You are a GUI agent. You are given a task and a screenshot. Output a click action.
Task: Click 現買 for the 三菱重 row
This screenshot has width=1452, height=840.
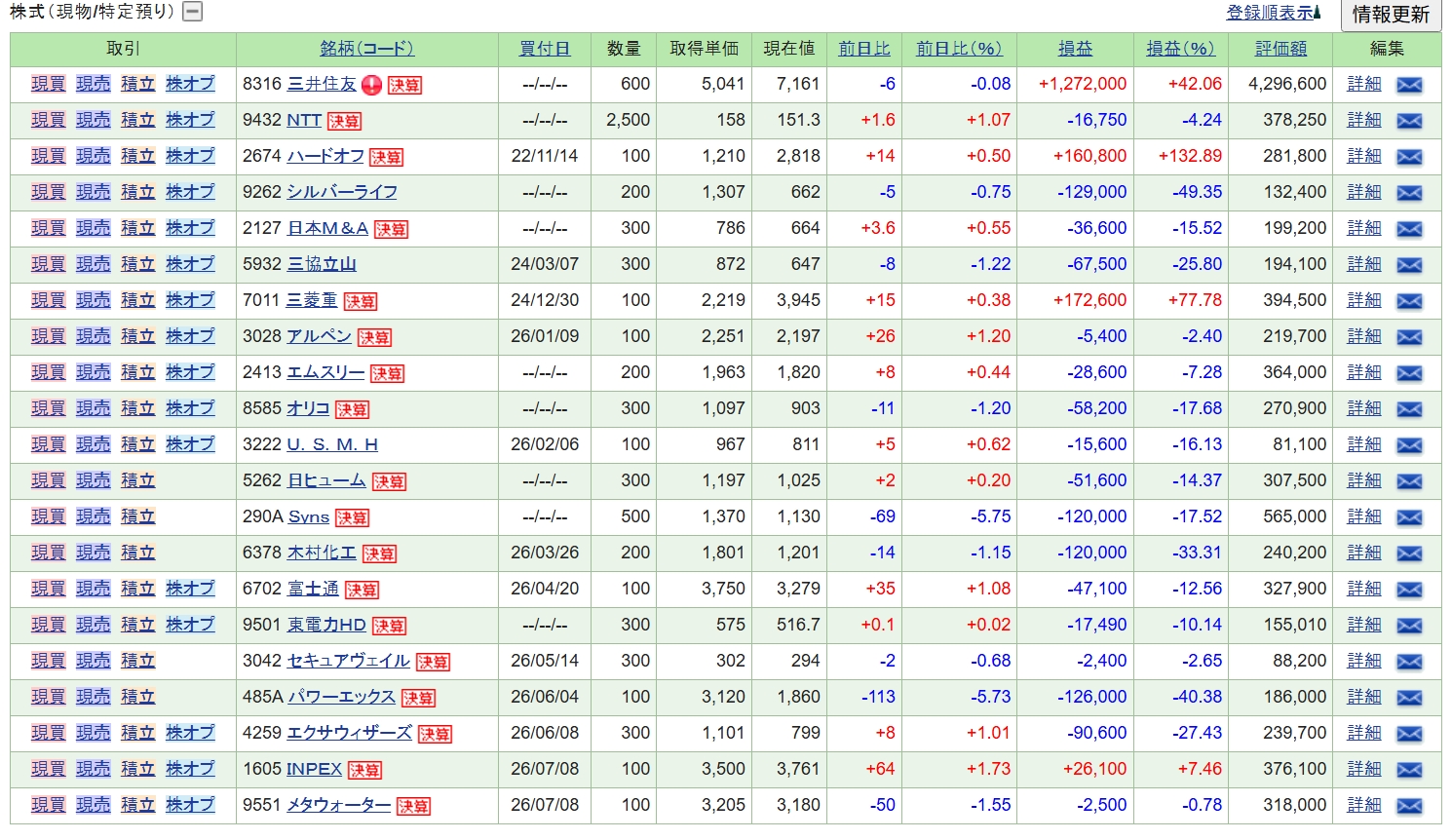pos(49,300)
